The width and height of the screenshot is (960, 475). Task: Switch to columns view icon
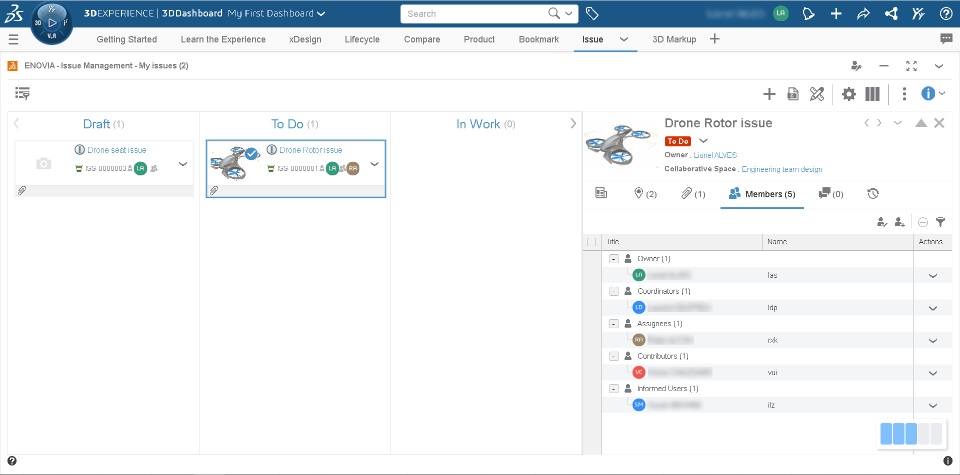click(873, 94)
